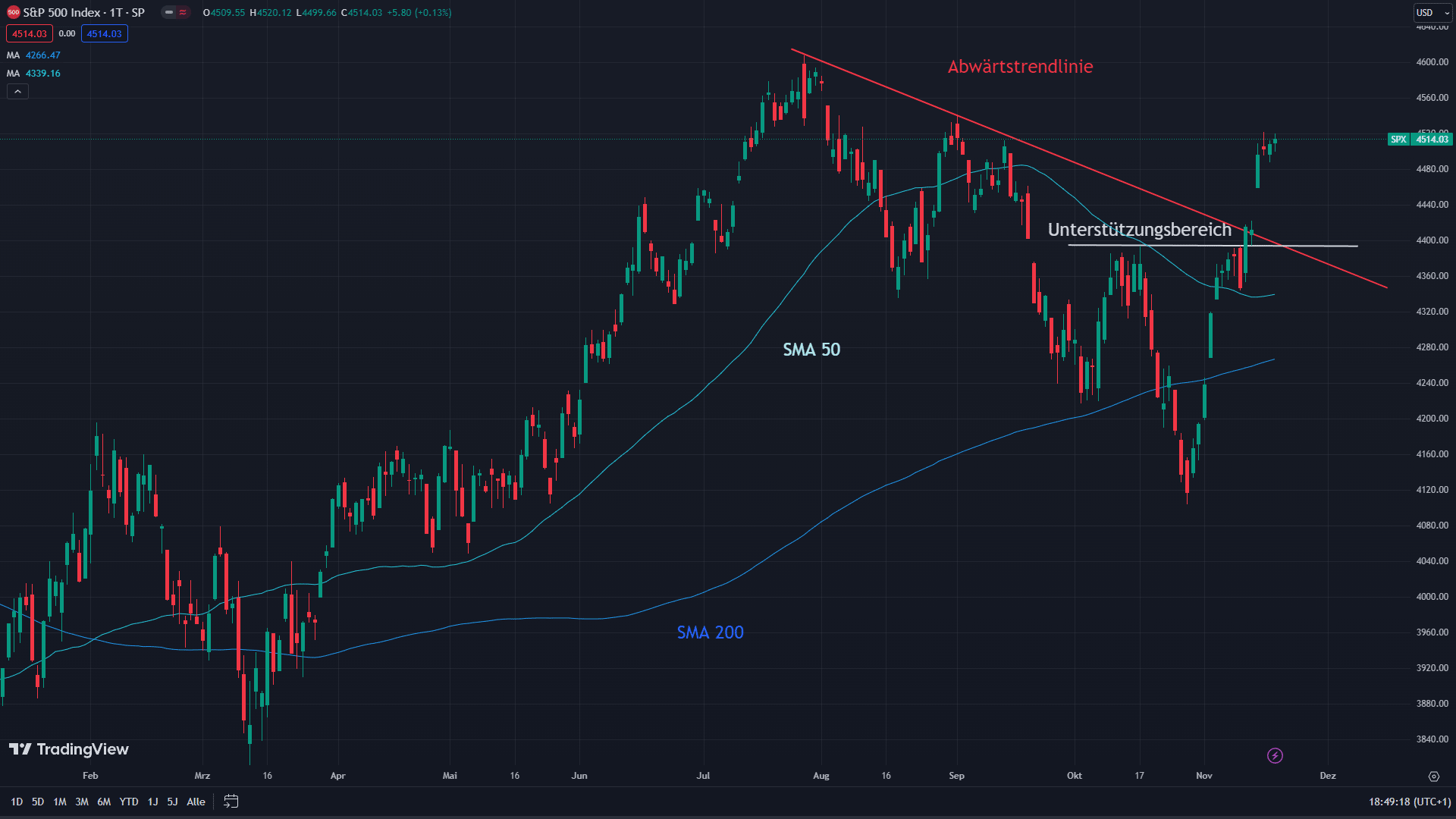
Task: Click the S&P 500 red logo icon
Action: (x=13, y=13)
